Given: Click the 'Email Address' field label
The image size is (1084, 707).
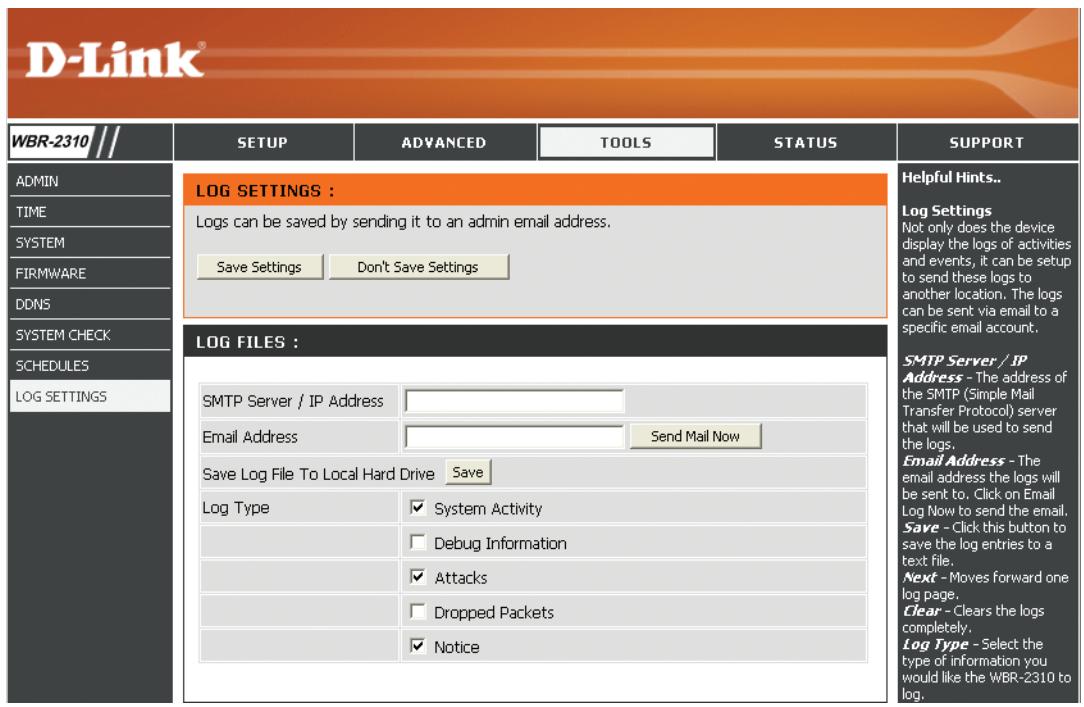Looking at the screenshot, I should coord(250,437).
